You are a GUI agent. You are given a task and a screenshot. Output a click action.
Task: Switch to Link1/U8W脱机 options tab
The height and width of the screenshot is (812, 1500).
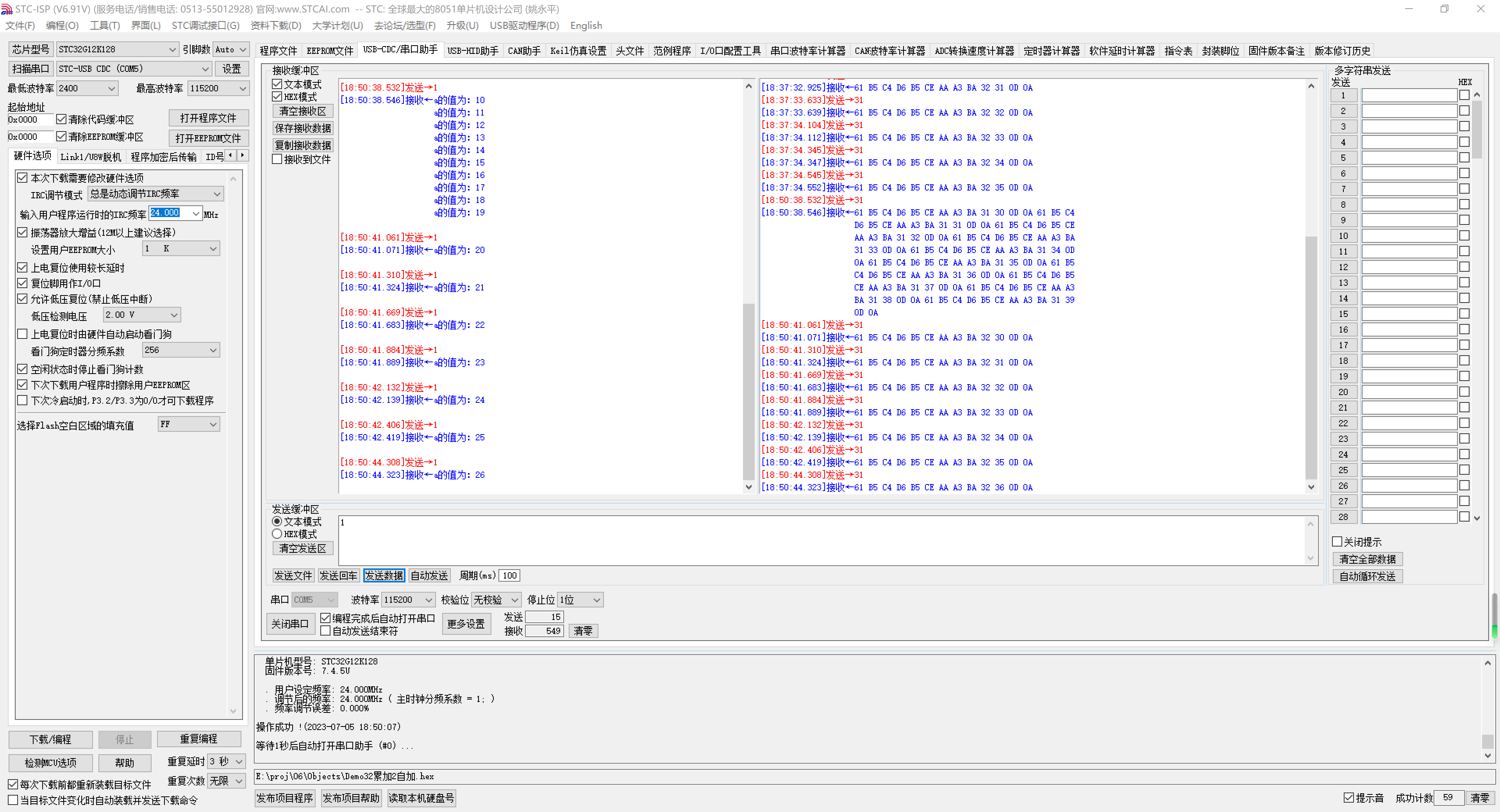pos(91,157)
